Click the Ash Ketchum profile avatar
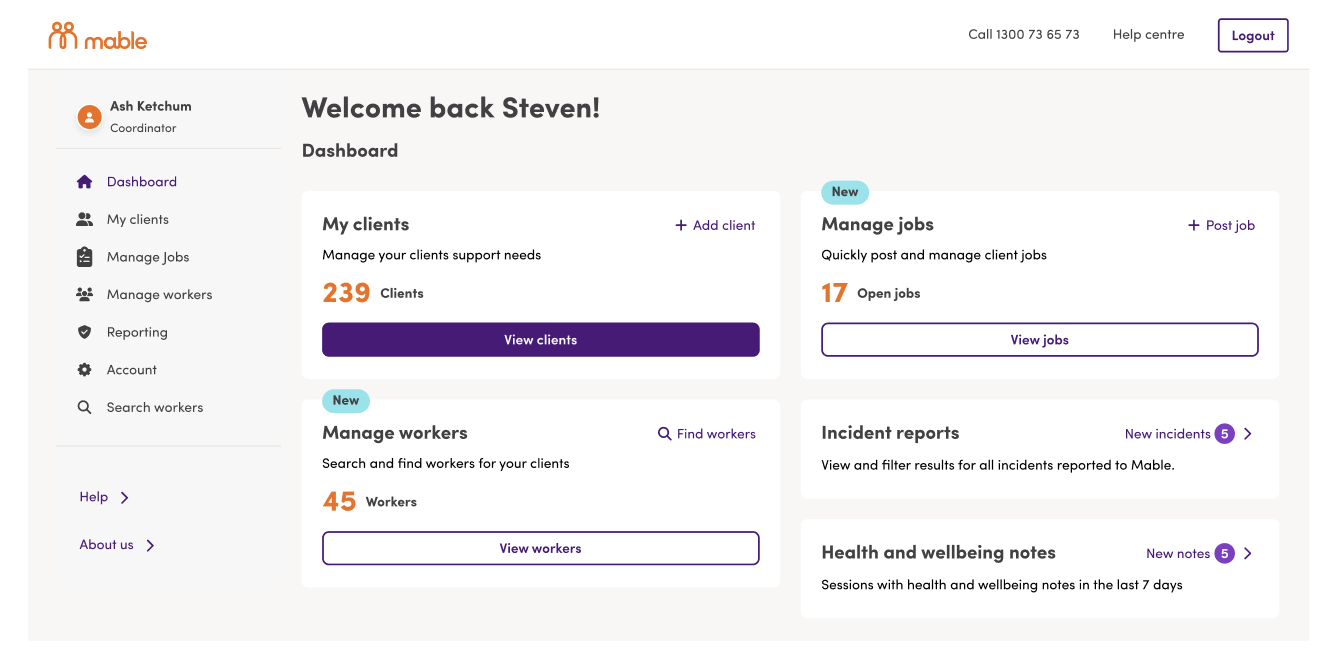 [x=90, y=117]
